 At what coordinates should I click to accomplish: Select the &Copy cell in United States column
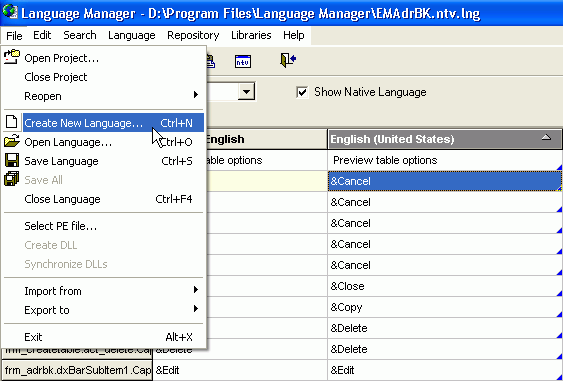click(x=445, y=307)
